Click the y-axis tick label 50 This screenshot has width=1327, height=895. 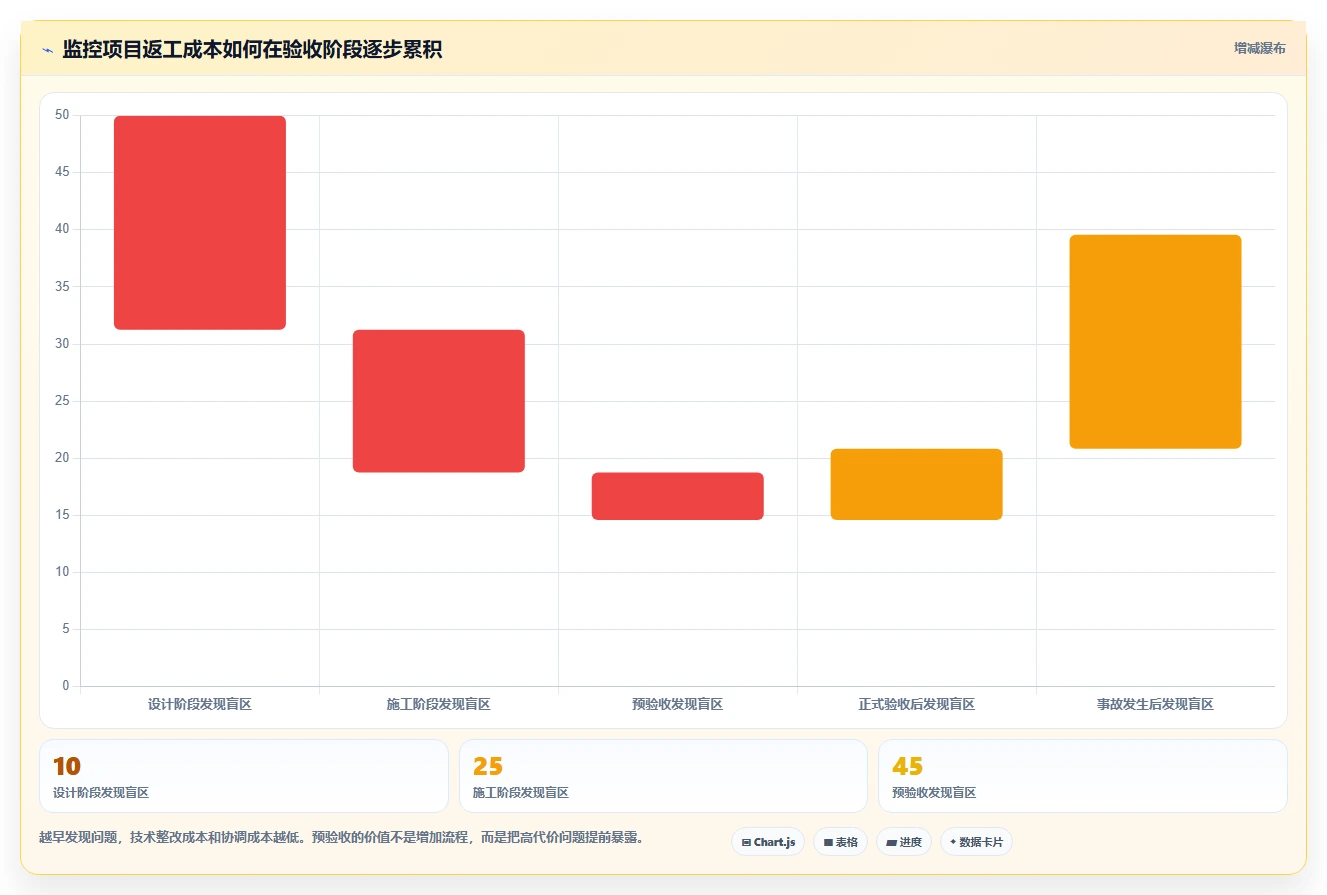[x=62, y=115]
